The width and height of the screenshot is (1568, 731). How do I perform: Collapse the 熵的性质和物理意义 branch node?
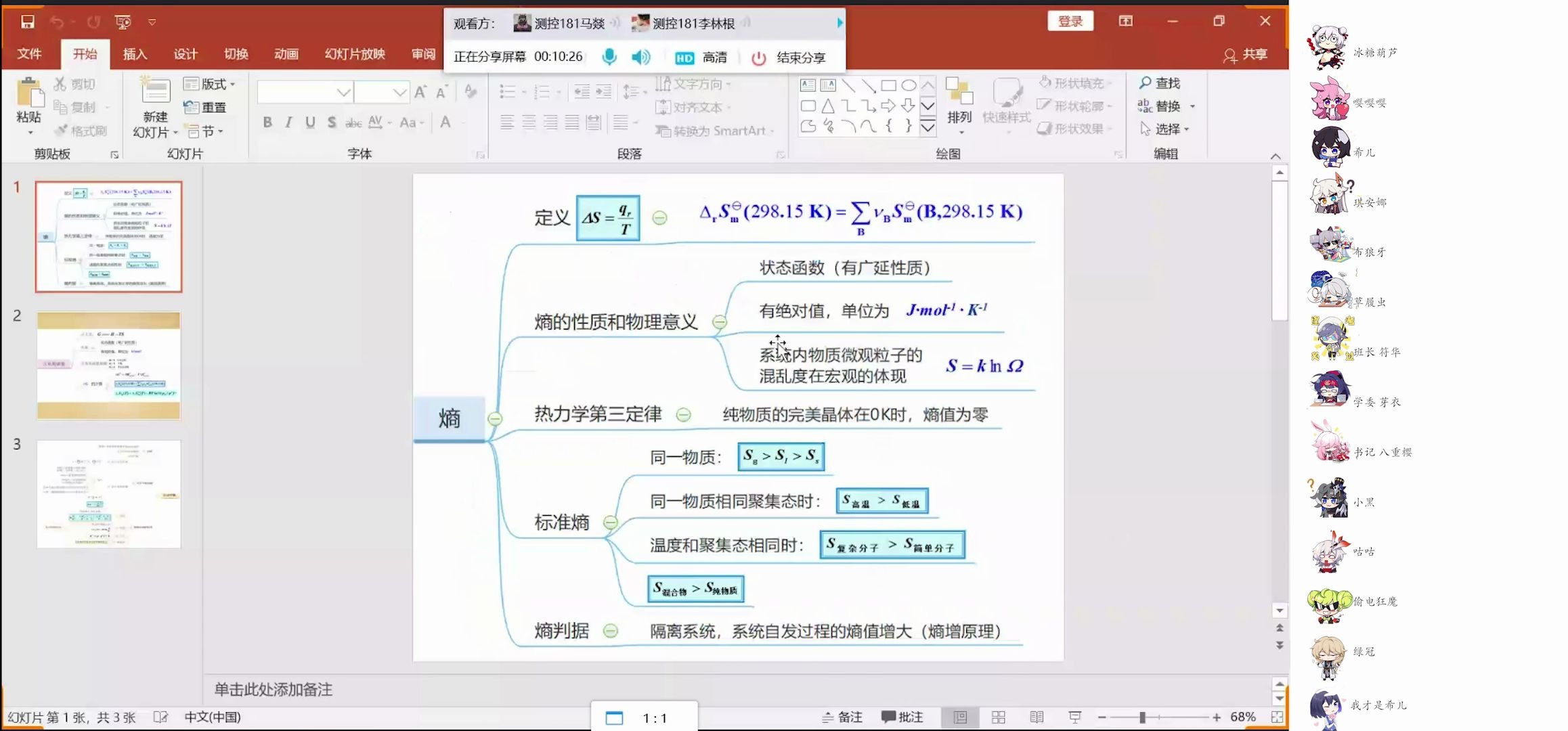coord(720,322)
